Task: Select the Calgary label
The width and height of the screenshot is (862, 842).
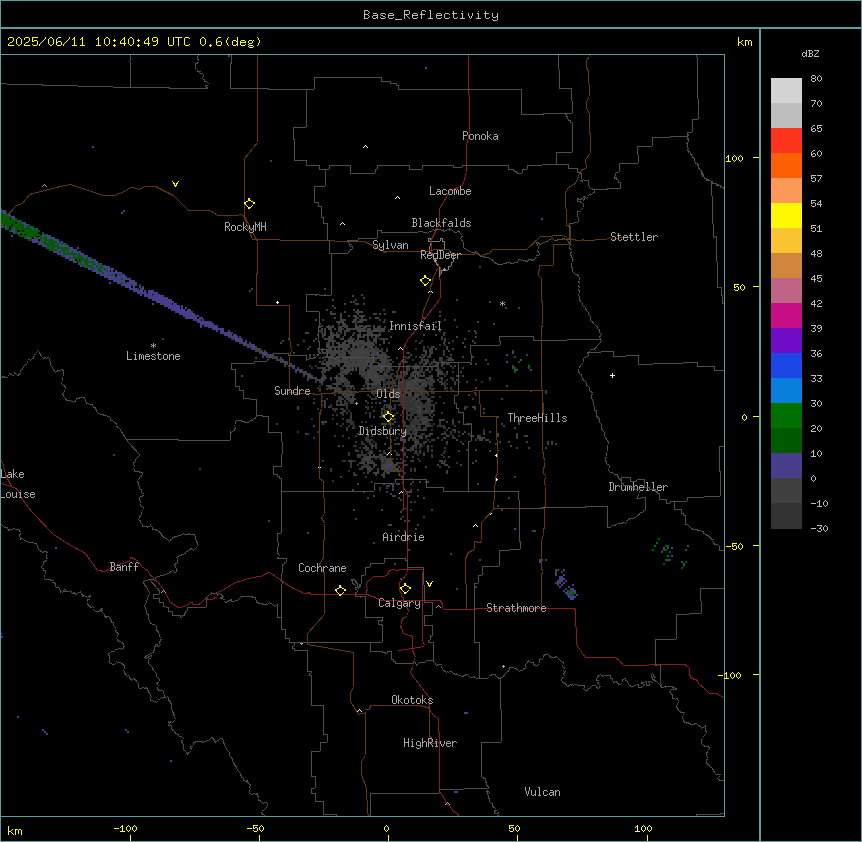Action: pos(399,603)
